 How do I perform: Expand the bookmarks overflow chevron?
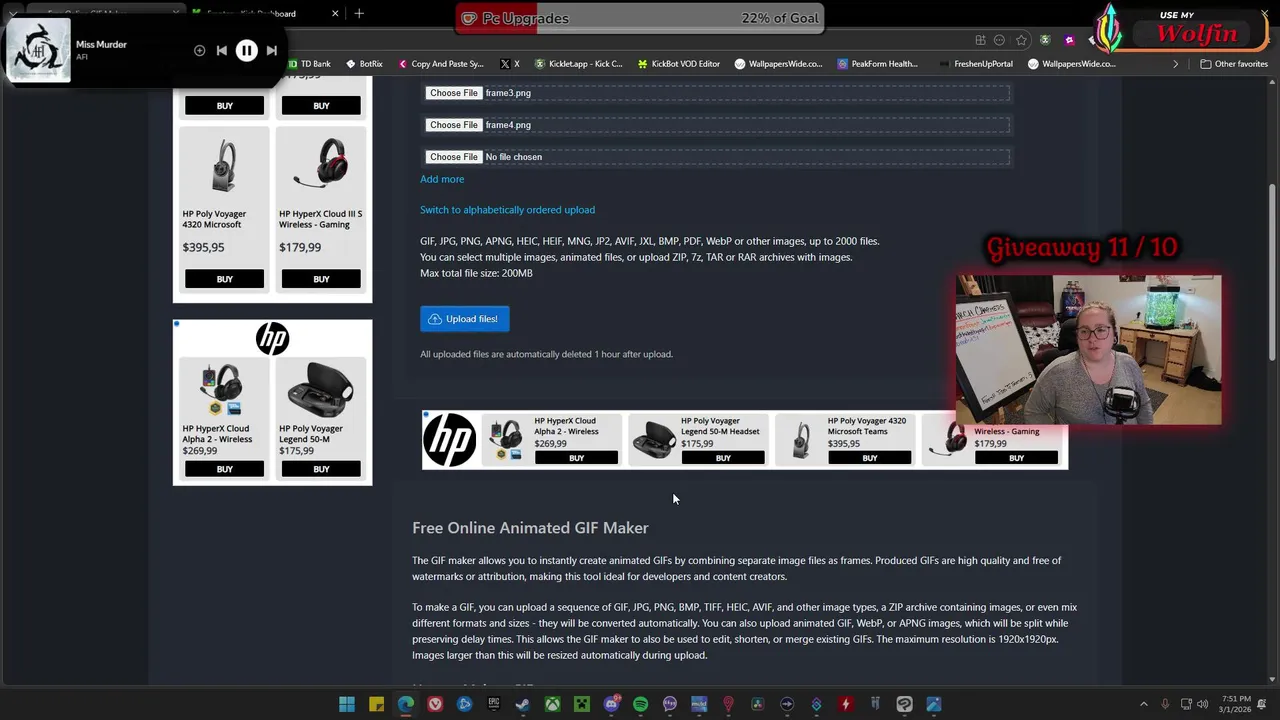(1175, 64)
